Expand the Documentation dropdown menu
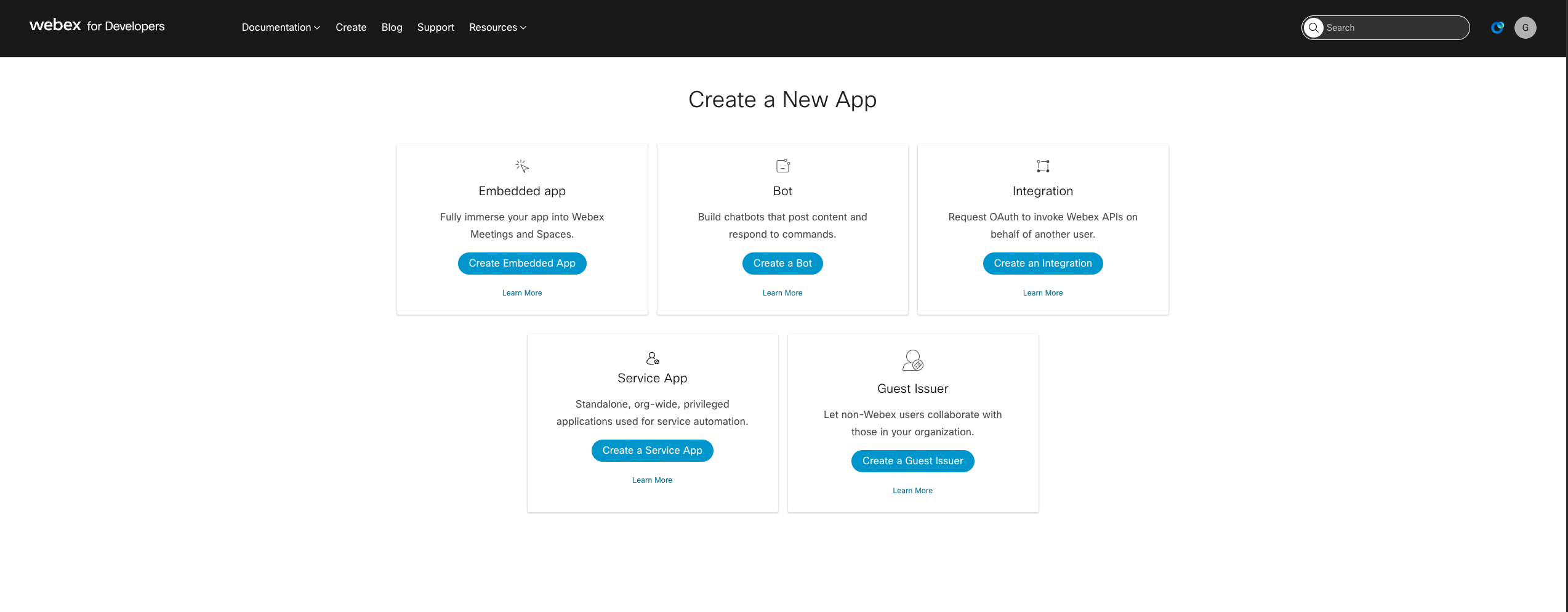The image size is (1568, 612). [x=281, y=27]
